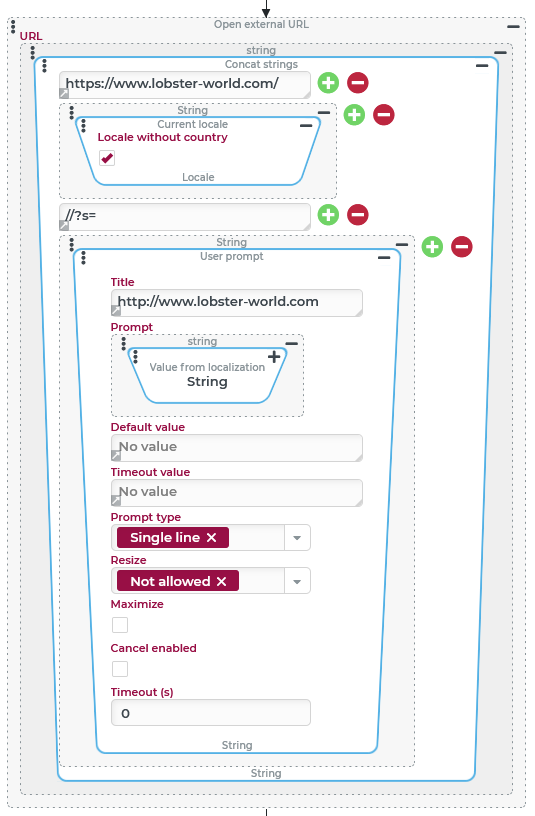The width and height of the screenshot is (535, 816).
Task: Collapse the User prompt block
Action: pyautogui.click(x=384, y=258)
